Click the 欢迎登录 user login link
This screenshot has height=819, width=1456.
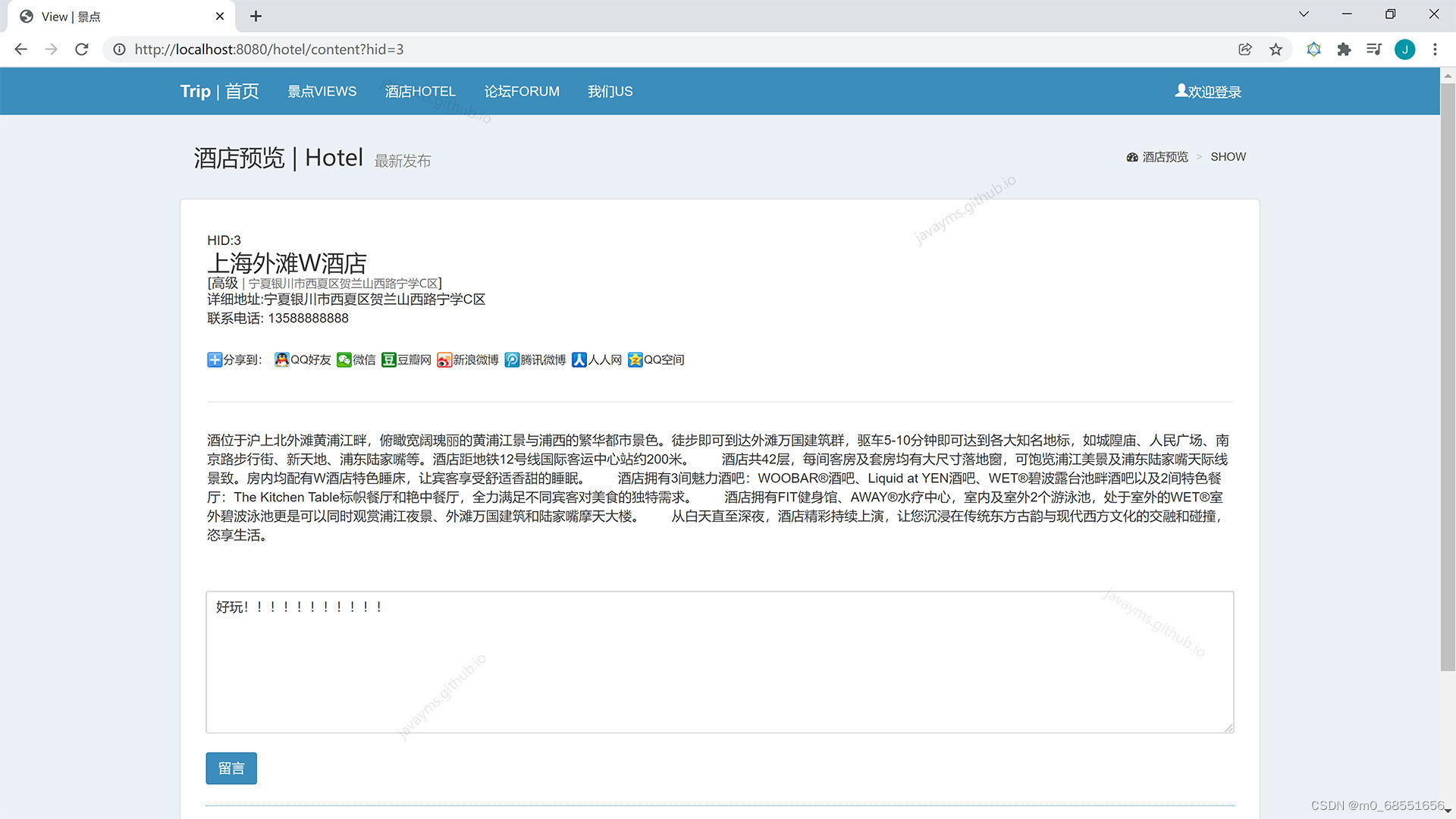pos(1208,92)
